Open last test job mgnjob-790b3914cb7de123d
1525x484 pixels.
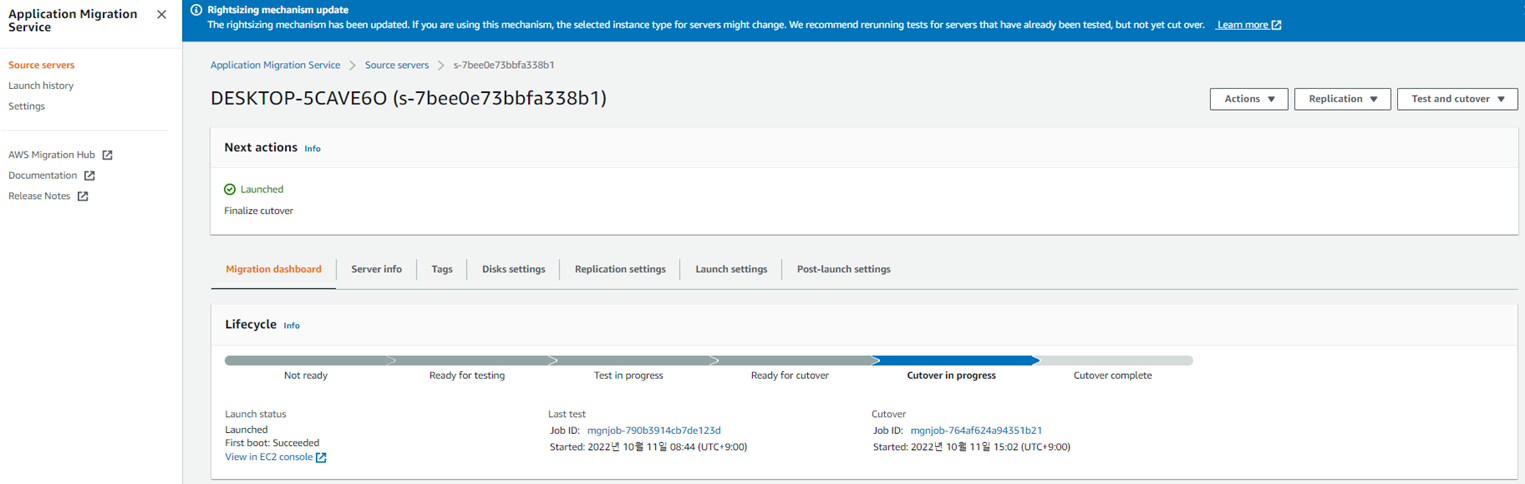[654, 431]
